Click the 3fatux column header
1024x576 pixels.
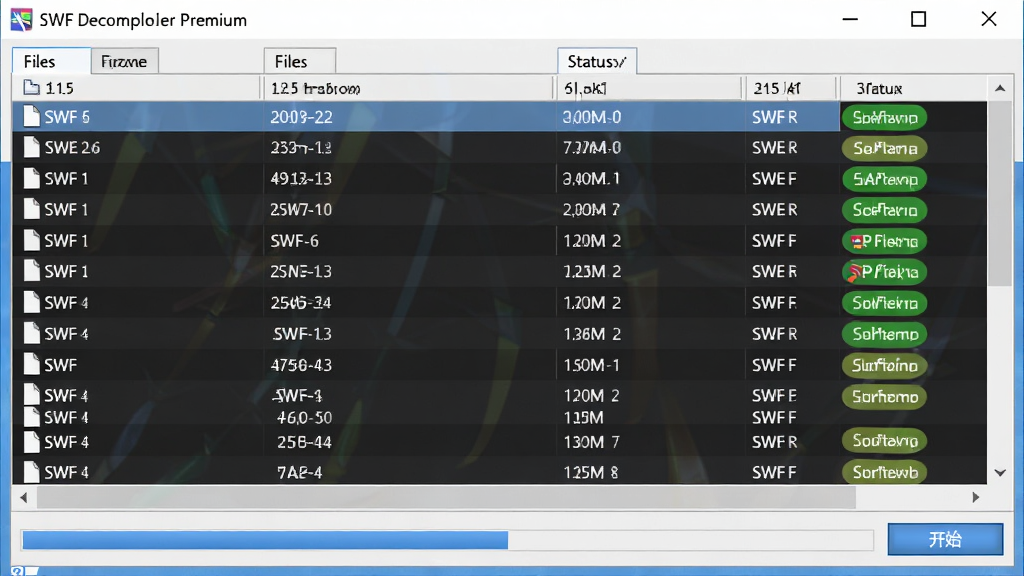click(914, 88)
